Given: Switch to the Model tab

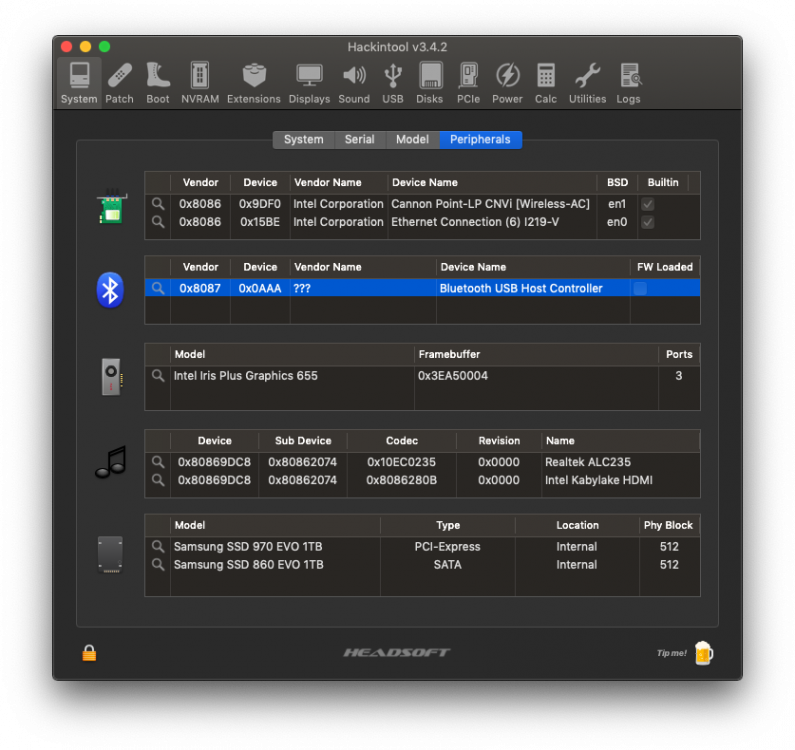Looking at the screenshot, I should [412, 139].
